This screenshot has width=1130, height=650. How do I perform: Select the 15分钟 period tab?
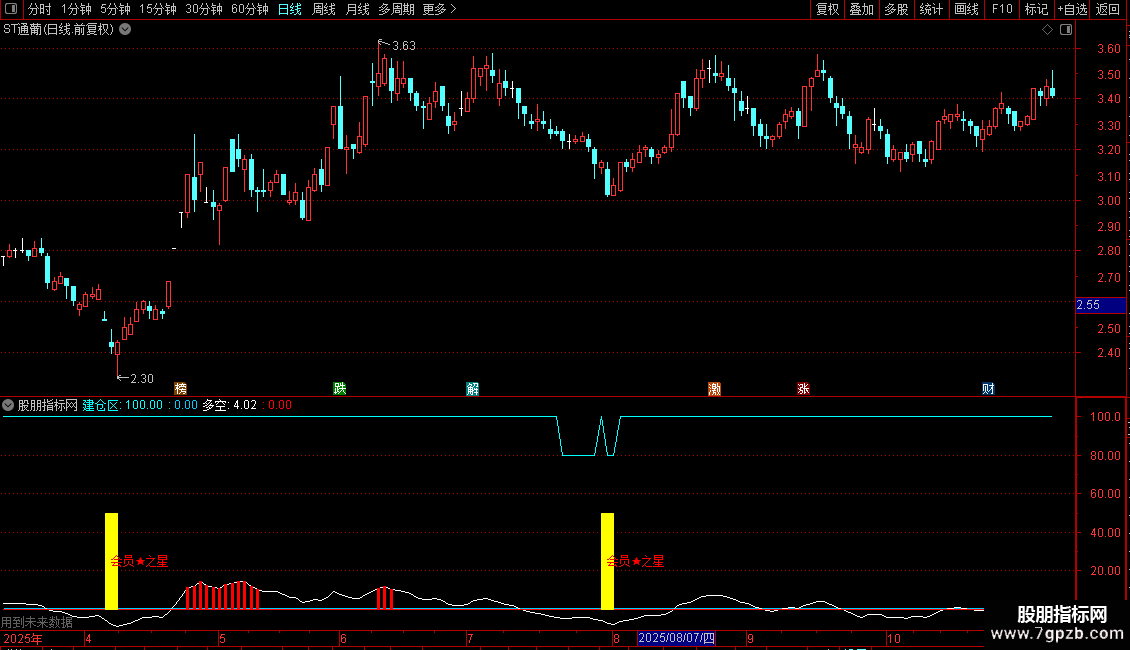point(158,9)
